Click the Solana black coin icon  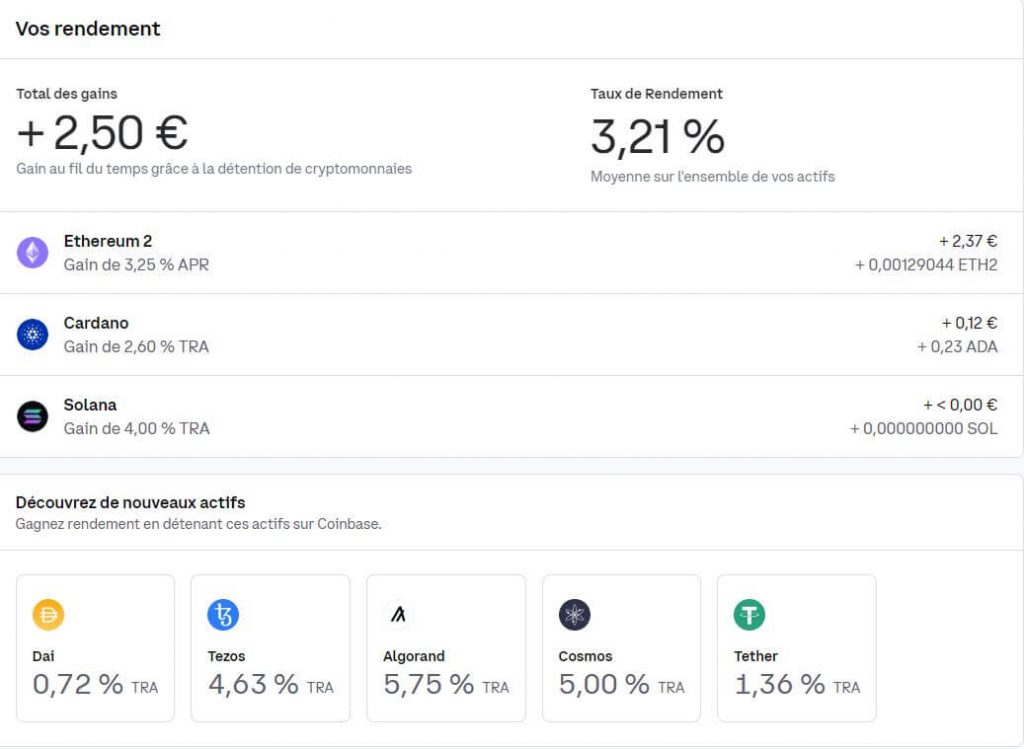coord(33,417)
